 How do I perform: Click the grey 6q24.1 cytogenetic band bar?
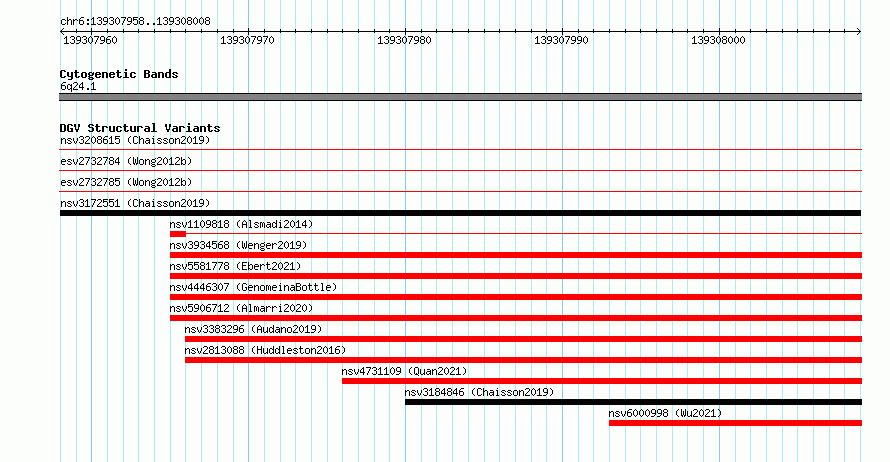click(460, 97)
